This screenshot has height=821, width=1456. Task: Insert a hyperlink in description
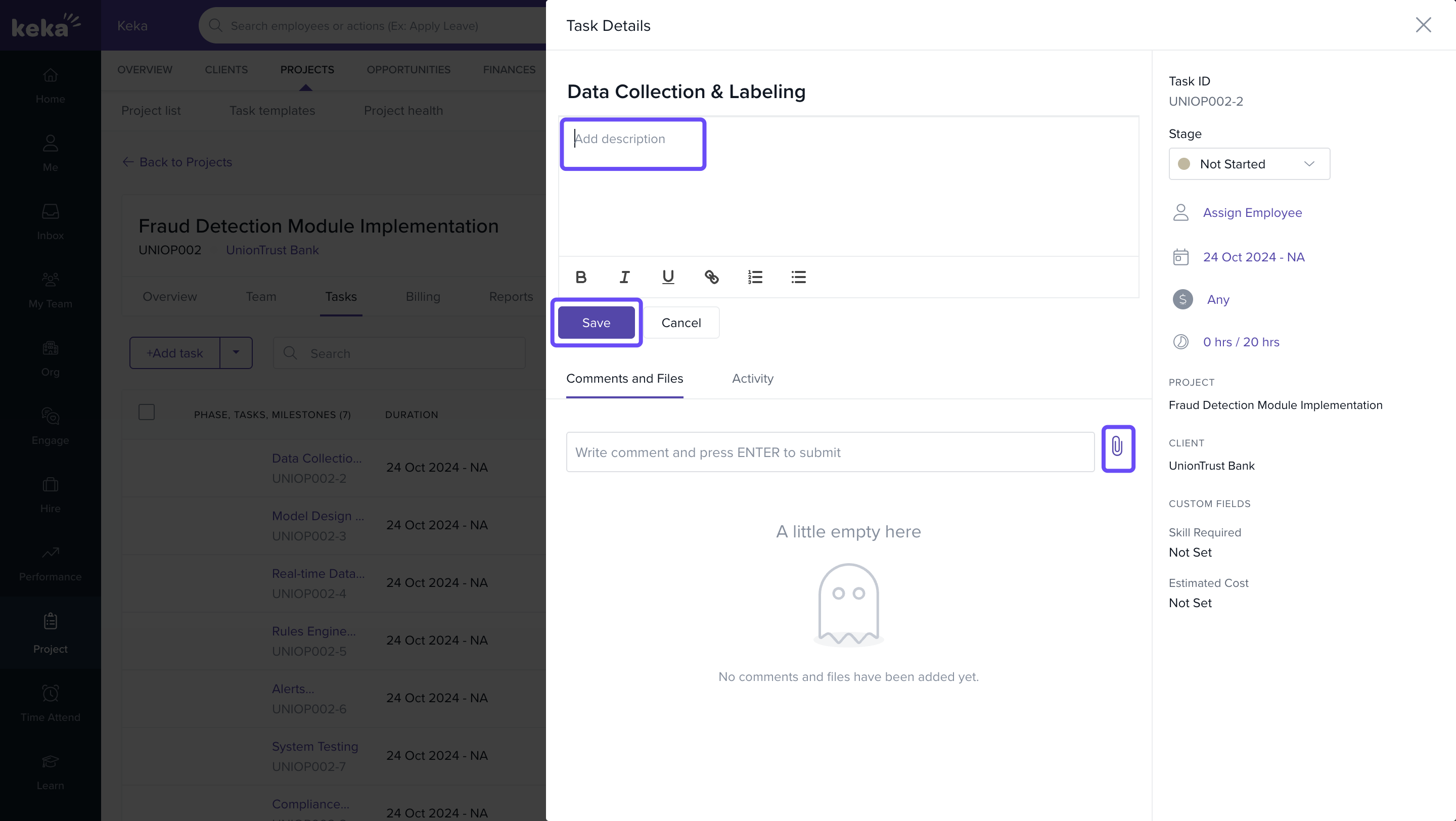coord(712,277)
